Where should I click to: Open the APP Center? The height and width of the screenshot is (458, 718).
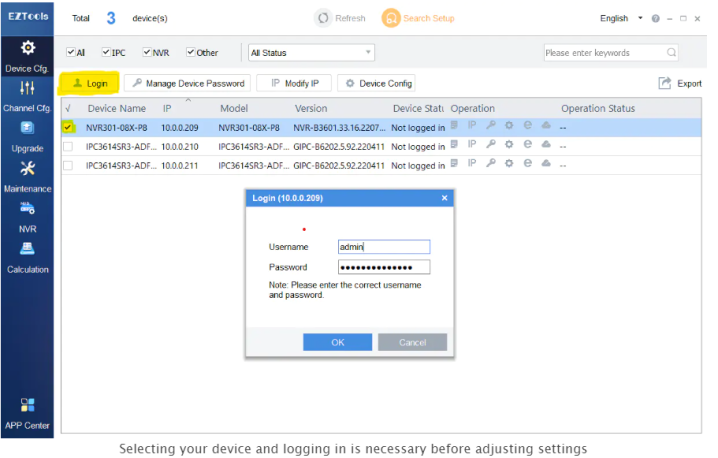(x=27, y=412)
